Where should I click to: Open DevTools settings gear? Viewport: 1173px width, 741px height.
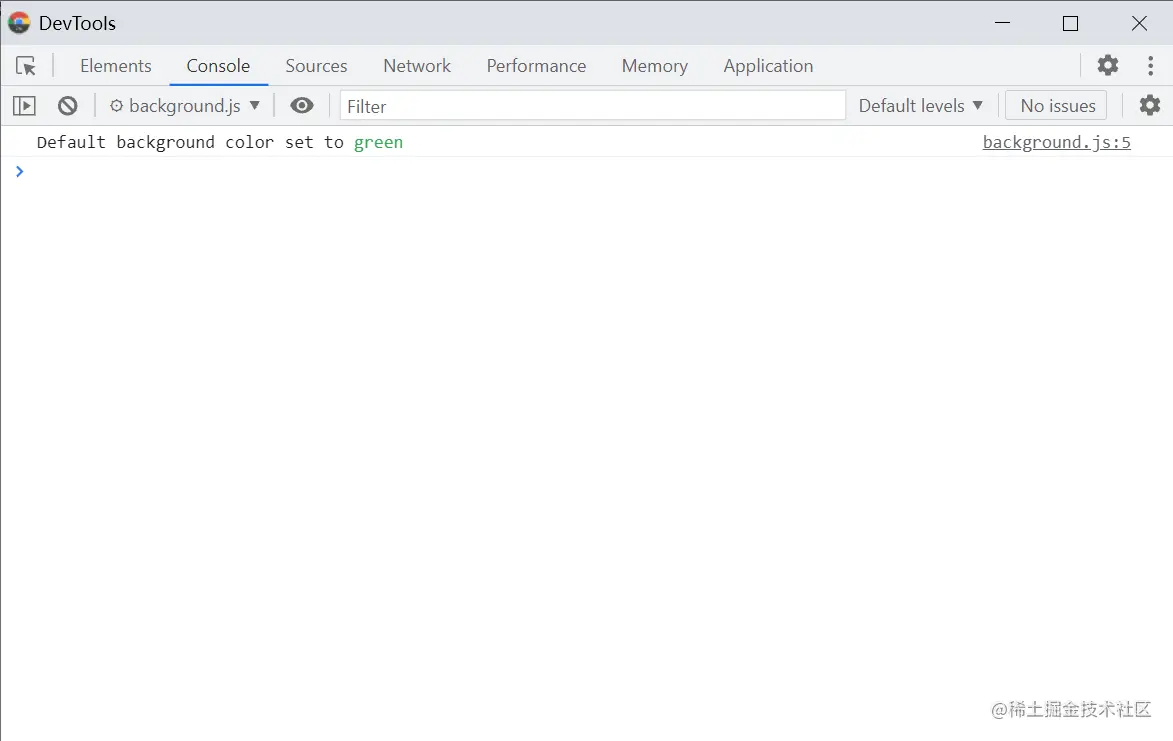1107,65
